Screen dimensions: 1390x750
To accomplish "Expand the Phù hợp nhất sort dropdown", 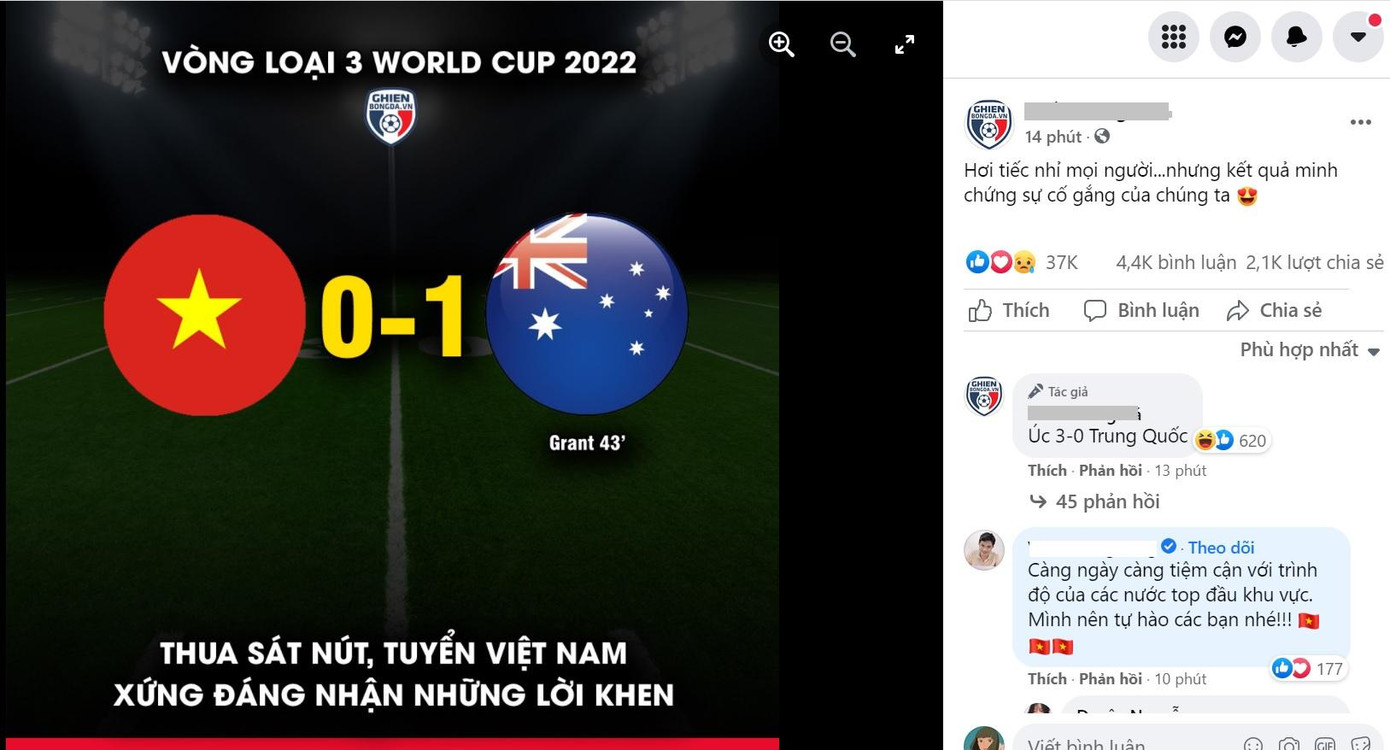I will [x=1310, y=350].
